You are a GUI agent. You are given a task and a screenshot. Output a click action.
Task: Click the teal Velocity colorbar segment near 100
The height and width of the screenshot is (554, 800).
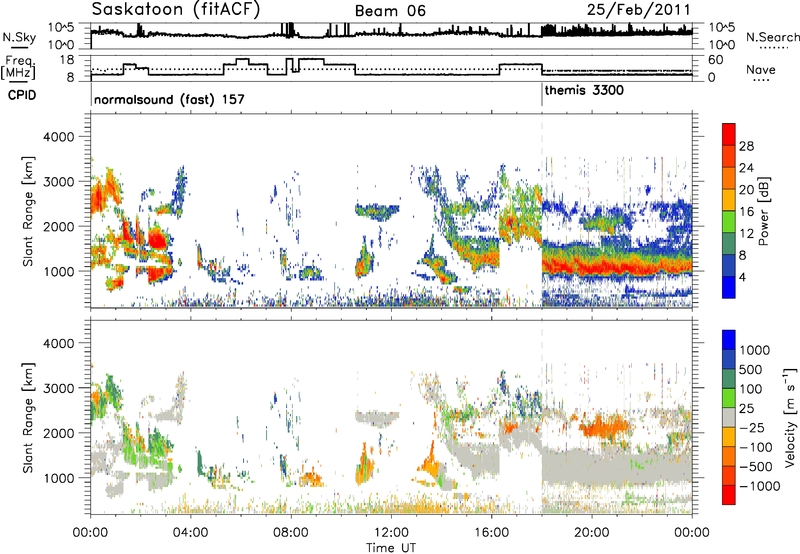729,379
